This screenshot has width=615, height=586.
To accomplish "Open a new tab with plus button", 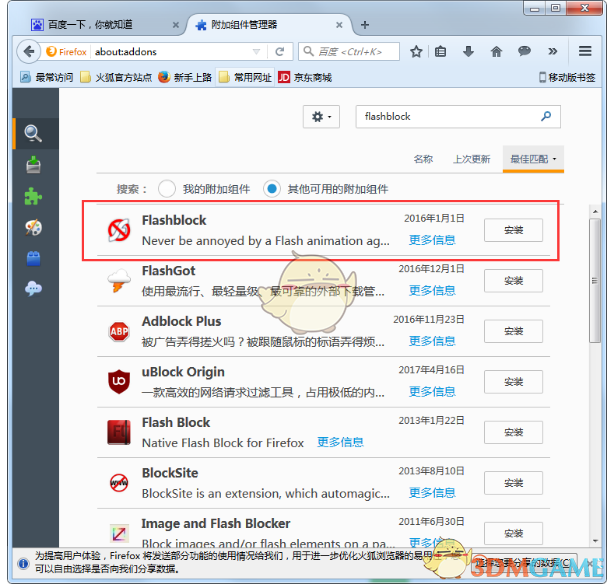I will (x=365, y=25).
